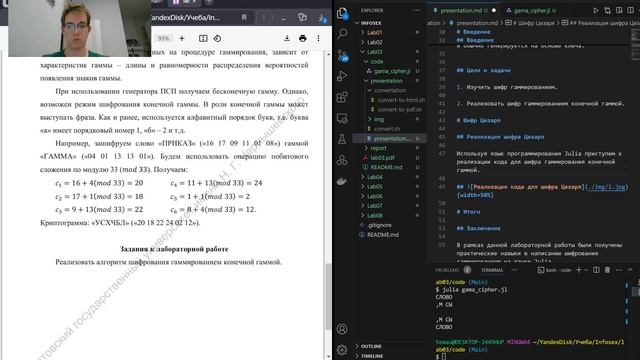Follow ./img/1.jpg link in editor

pos(607,187)
